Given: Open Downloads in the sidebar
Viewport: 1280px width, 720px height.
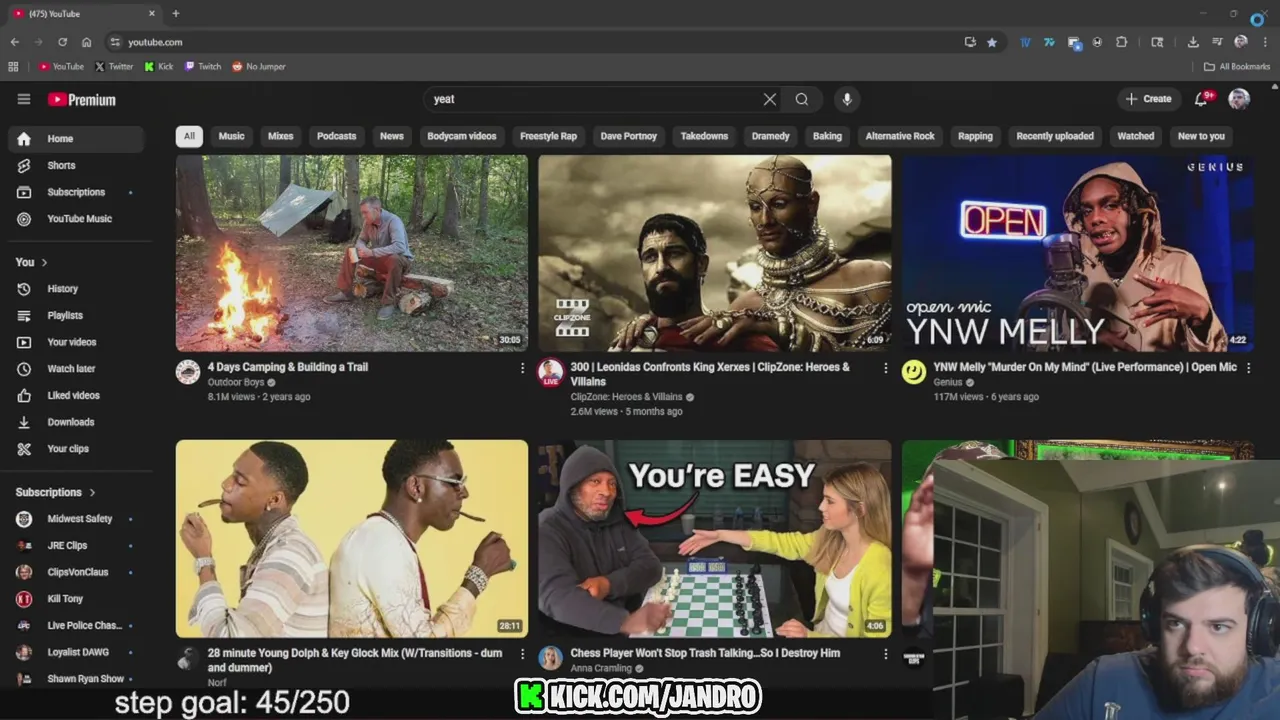Looking at the screenshot, I should [x=76, y=422].
